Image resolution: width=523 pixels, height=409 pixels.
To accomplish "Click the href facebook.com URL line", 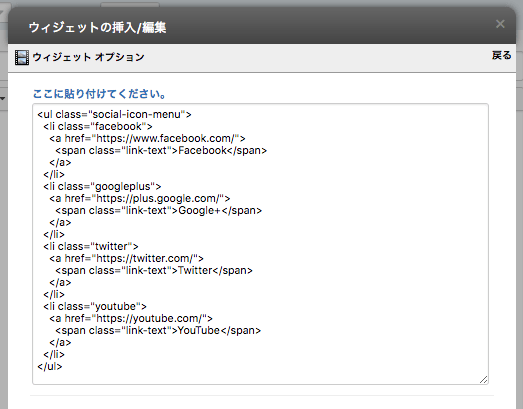I will pos(147,138).
